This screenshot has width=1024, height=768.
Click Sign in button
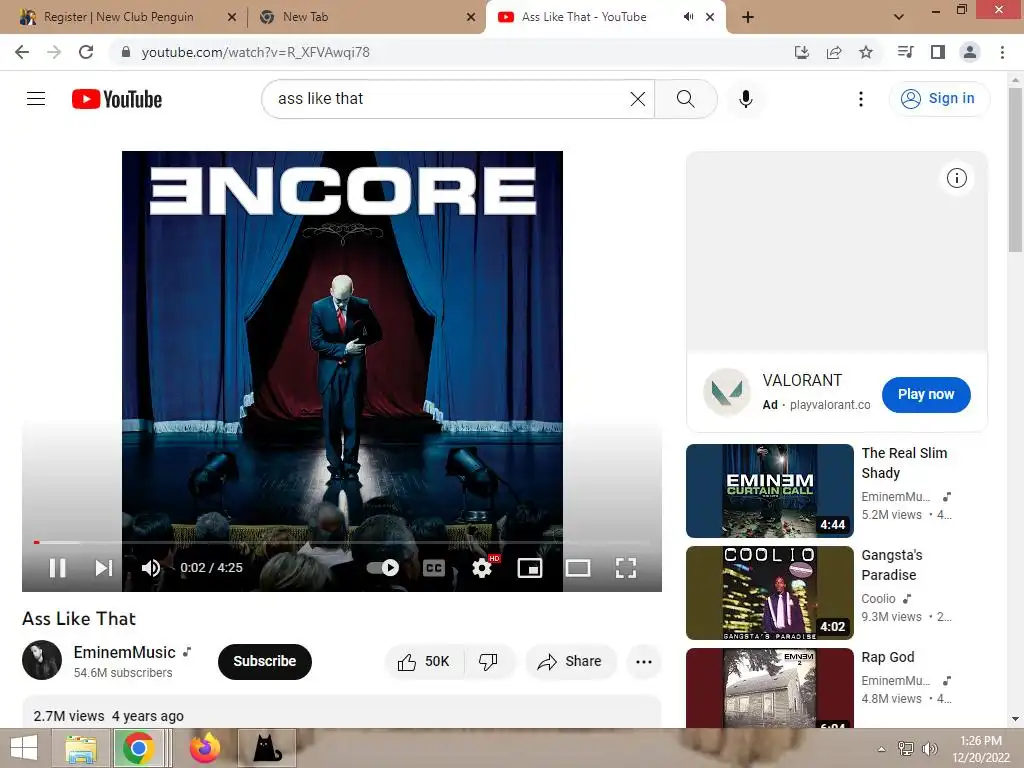click(939, 99)
